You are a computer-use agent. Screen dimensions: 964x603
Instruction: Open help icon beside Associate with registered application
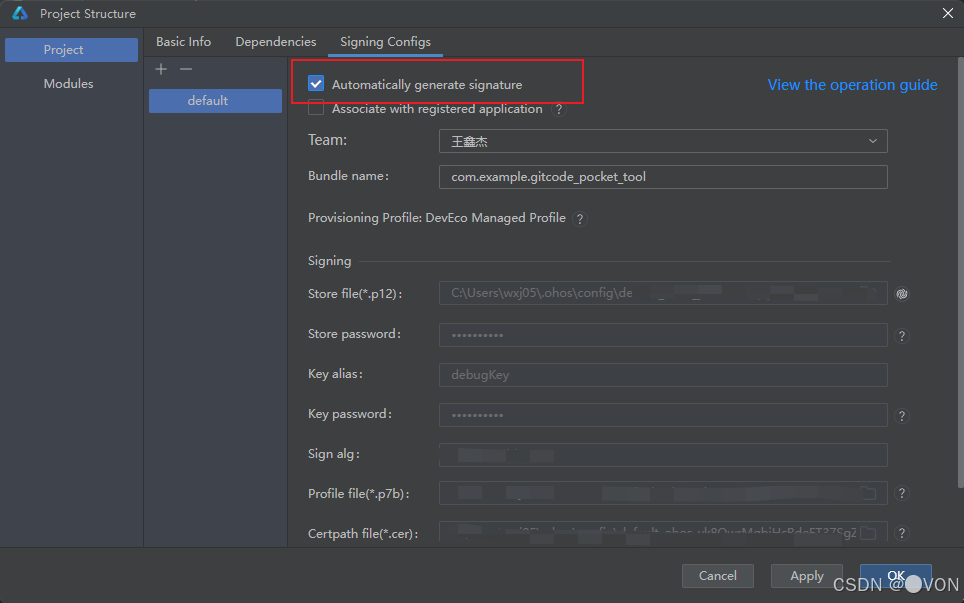[559, 109]
